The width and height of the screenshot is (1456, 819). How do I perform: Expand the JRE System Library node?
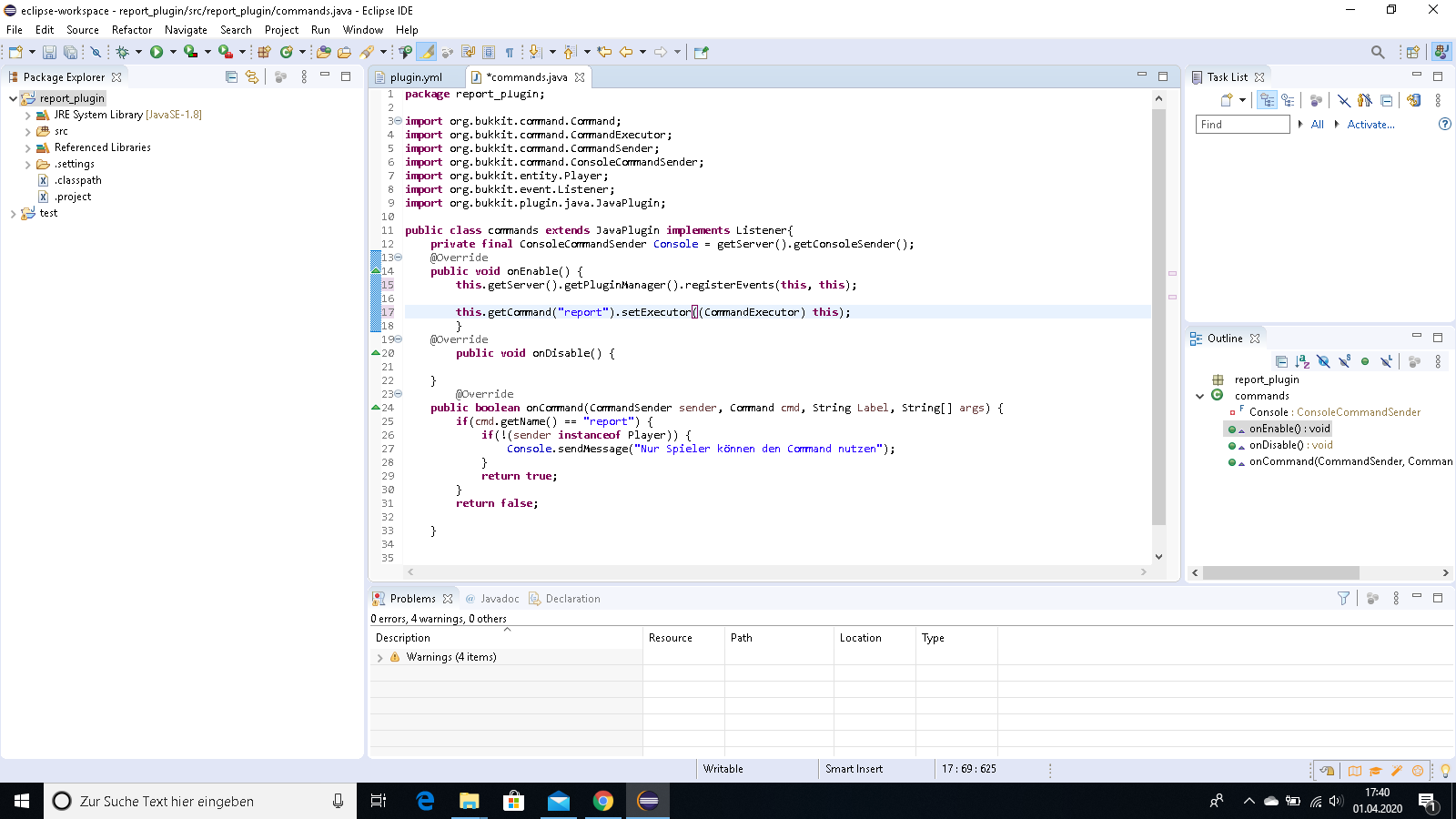click(28, 116)
